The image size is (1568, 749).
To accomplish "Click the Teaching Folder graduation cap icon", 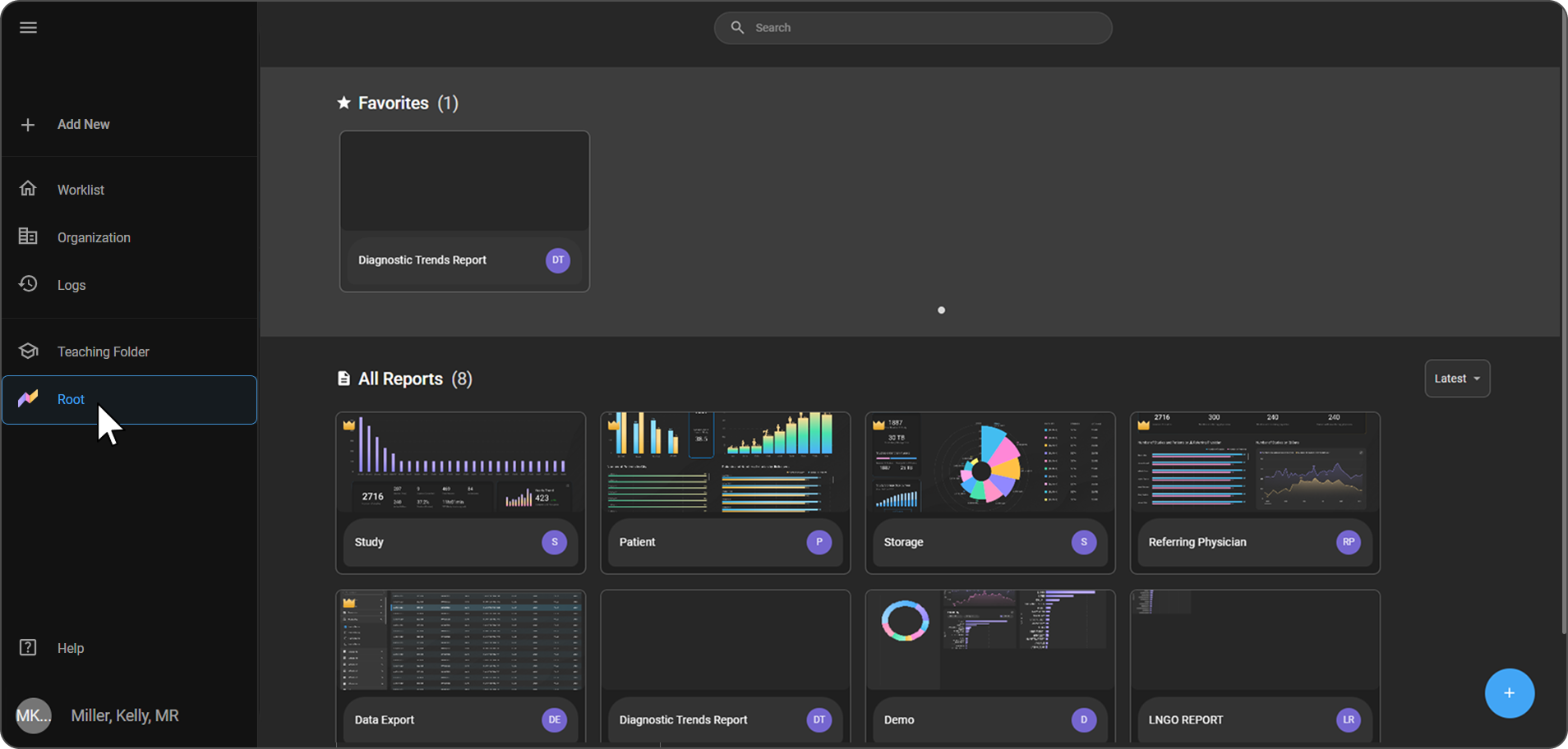I will point(28,351).
